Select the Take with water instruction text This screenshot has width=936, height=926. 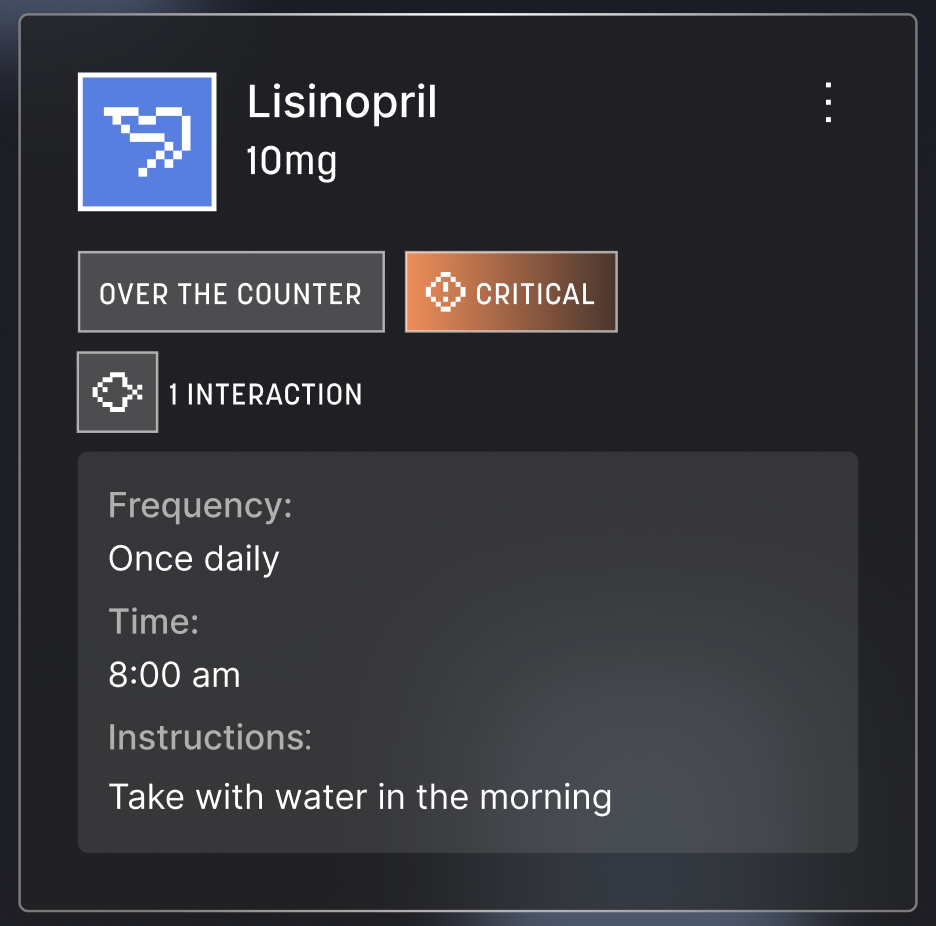pos(359,797)
